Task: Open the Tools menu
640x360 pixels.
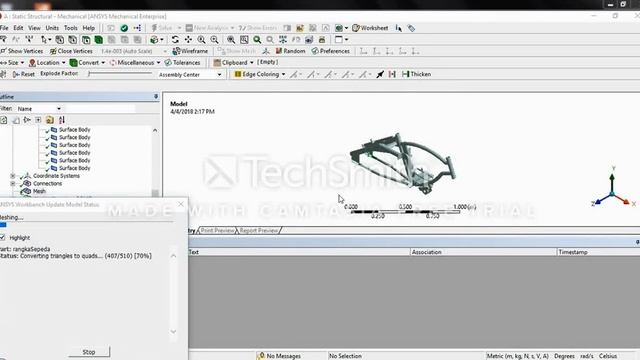Action: (x=71, y=28)
